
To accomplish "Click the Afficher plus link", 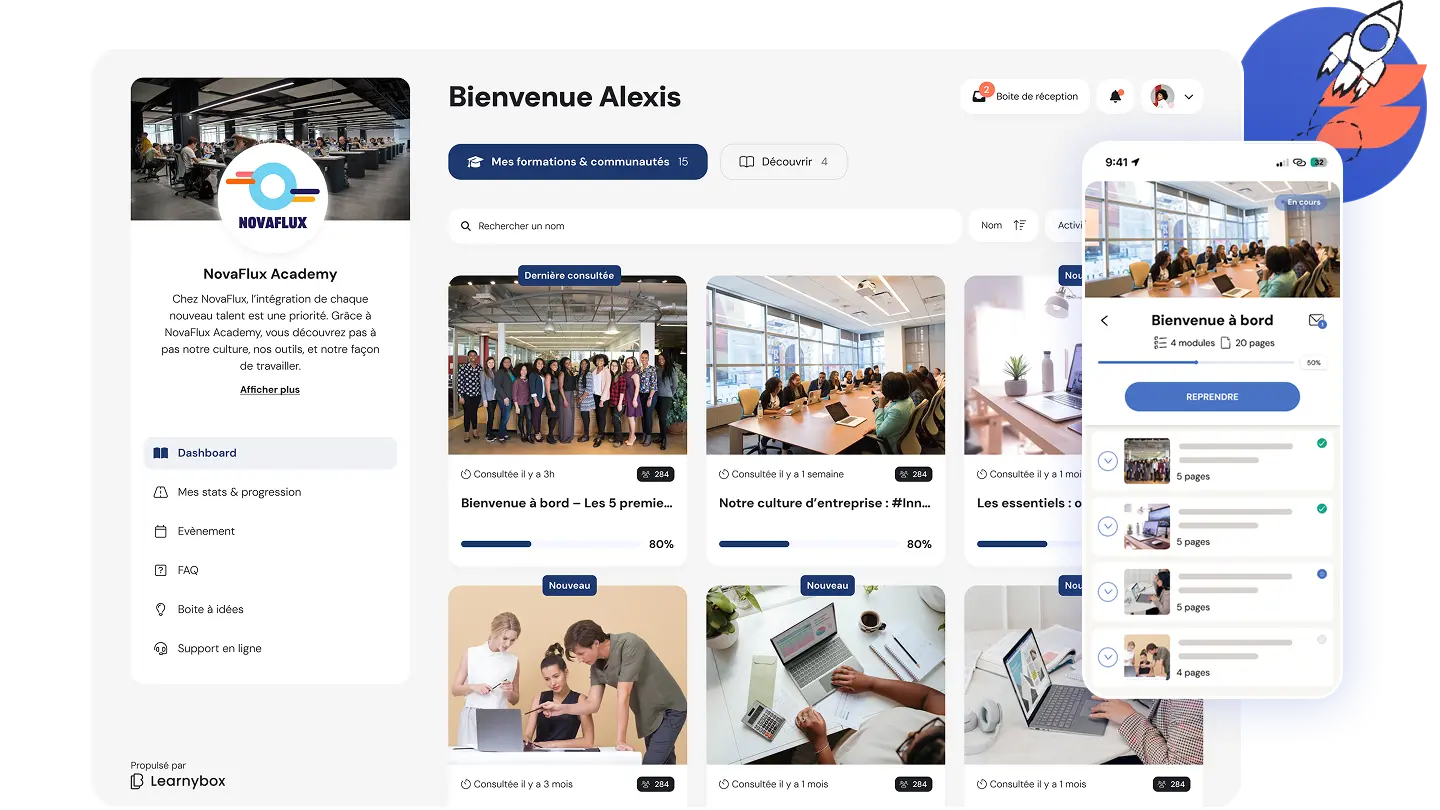I will (269, 389).
